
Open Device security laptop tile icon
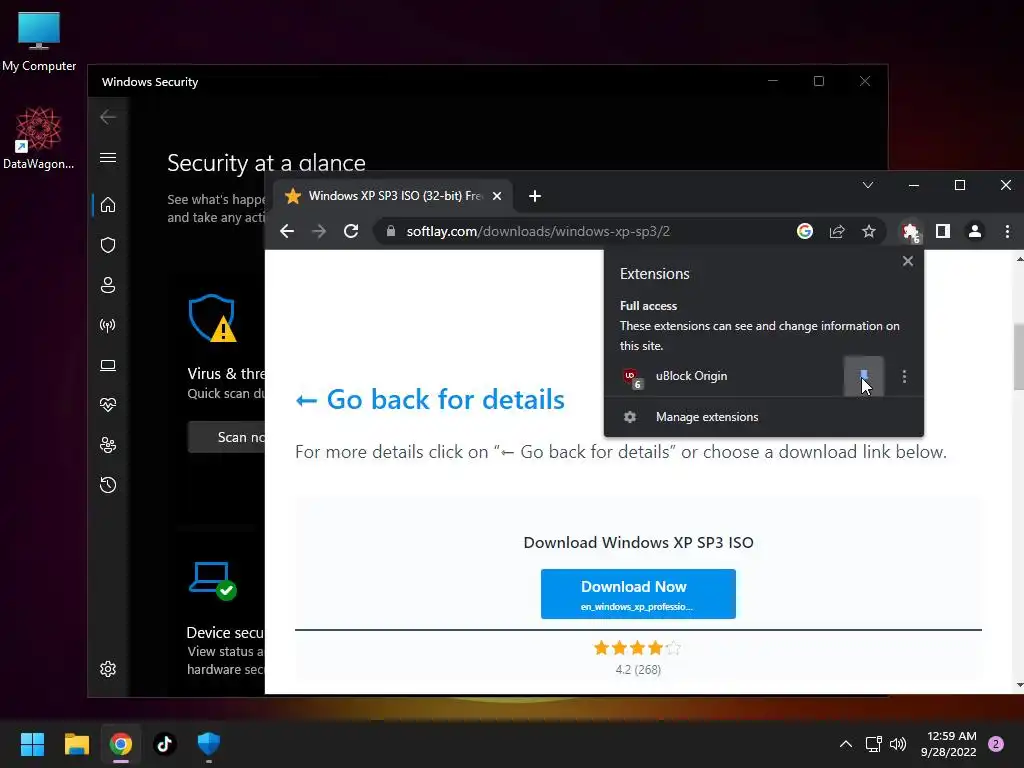pyautogui.click(x=213, y=581)
